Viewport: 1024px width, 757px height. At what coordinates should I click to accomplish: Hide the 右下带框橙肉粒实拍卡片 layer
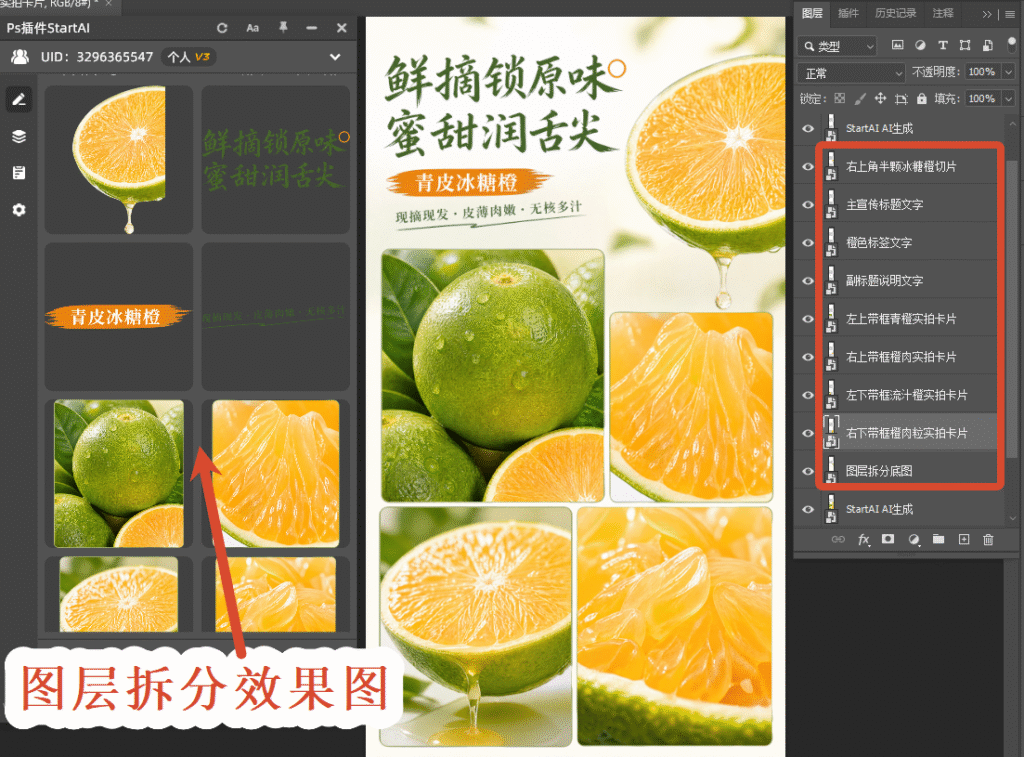pyautogui.click(x=808, y=432)
